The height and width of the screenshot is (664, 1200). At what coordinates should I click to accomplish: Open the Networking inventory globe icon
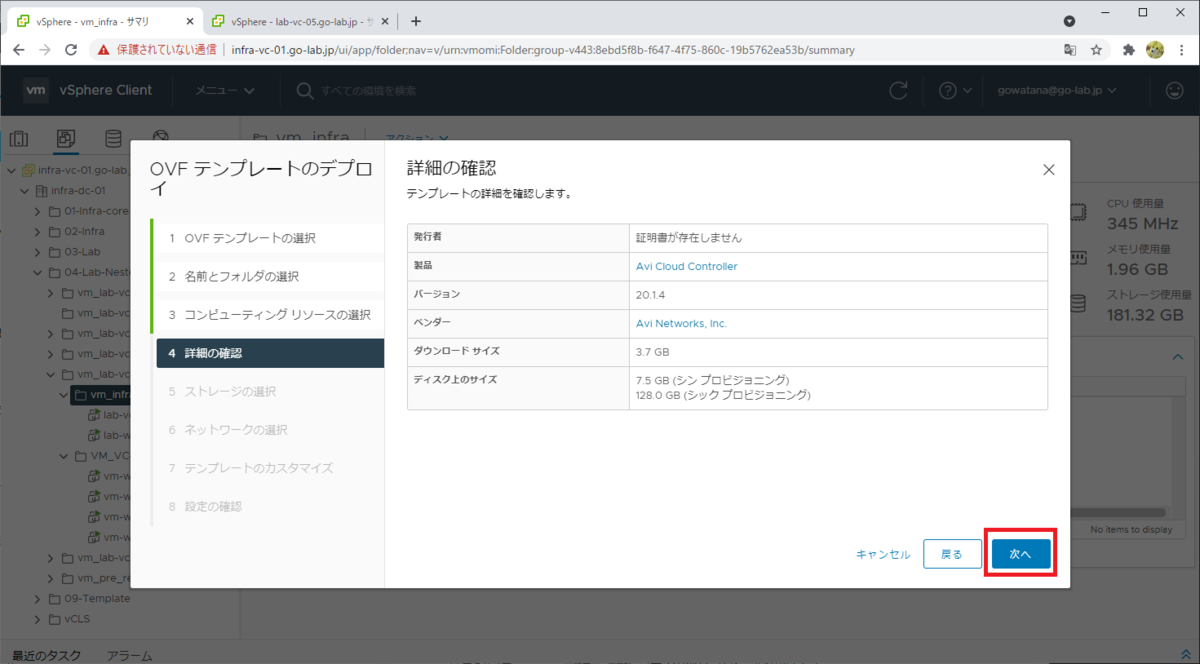(x=160, y=138)
